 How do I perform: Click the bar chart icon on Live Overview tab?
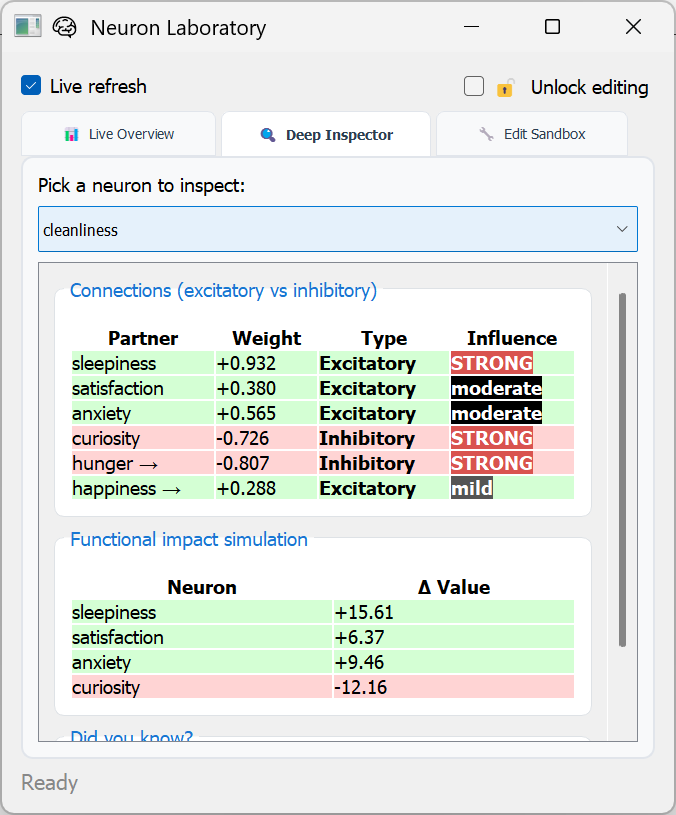73,133
